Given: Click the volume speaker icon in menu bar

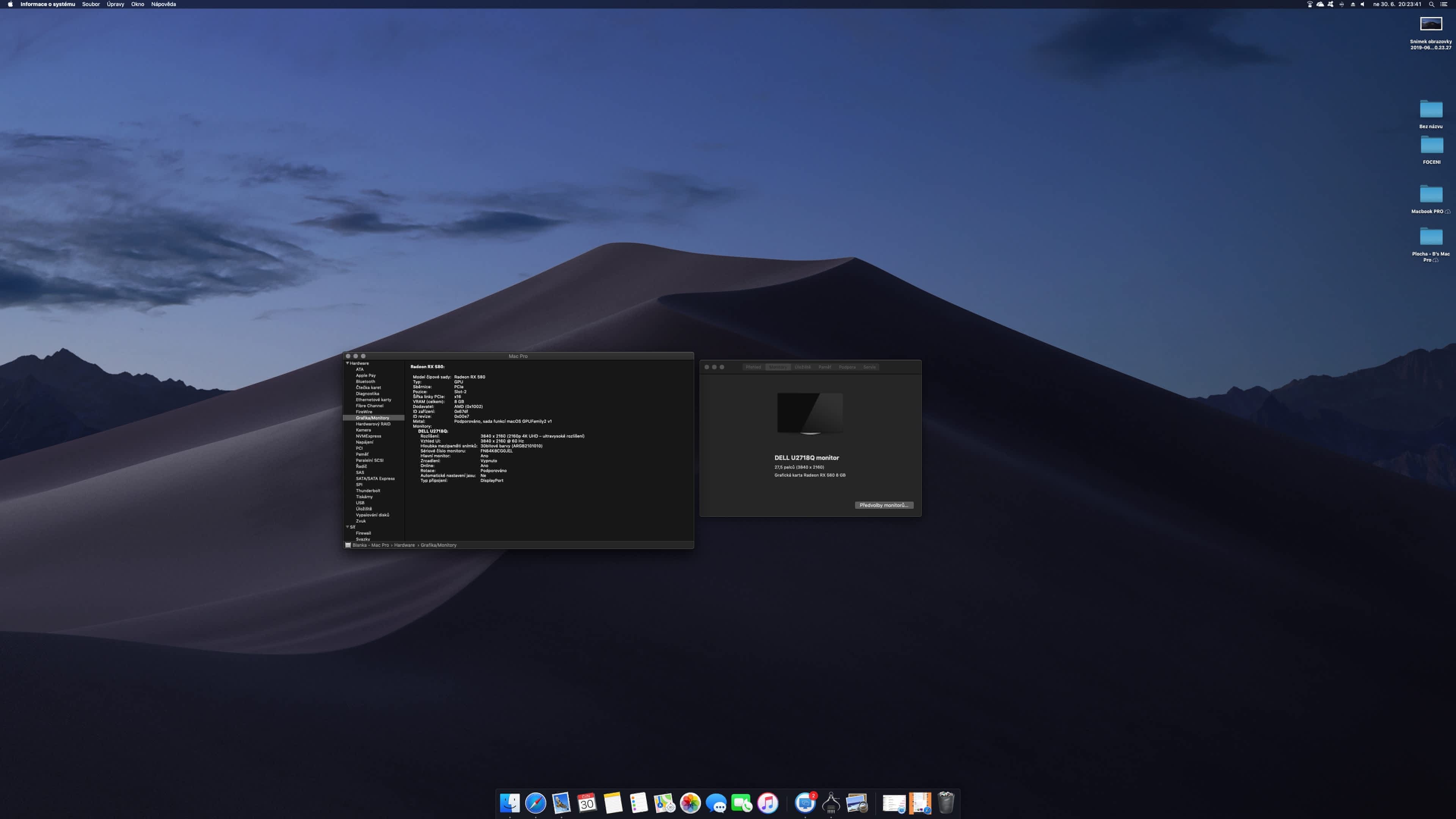Looking at the screenshot, I should [x=1362, y=4].
